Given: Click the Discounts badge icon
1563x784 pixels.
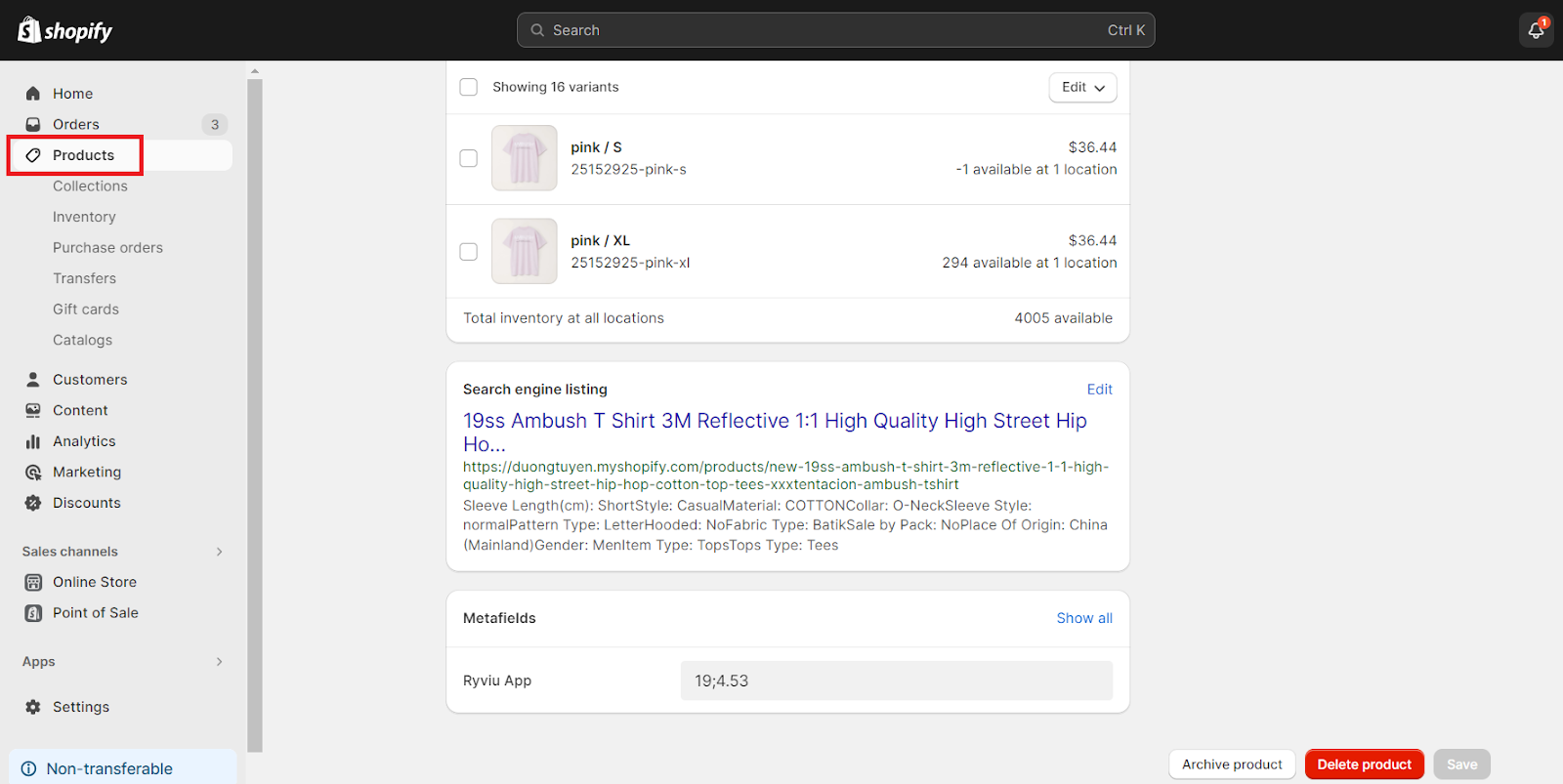Looking at the screenshot, I should click(33, 503).
